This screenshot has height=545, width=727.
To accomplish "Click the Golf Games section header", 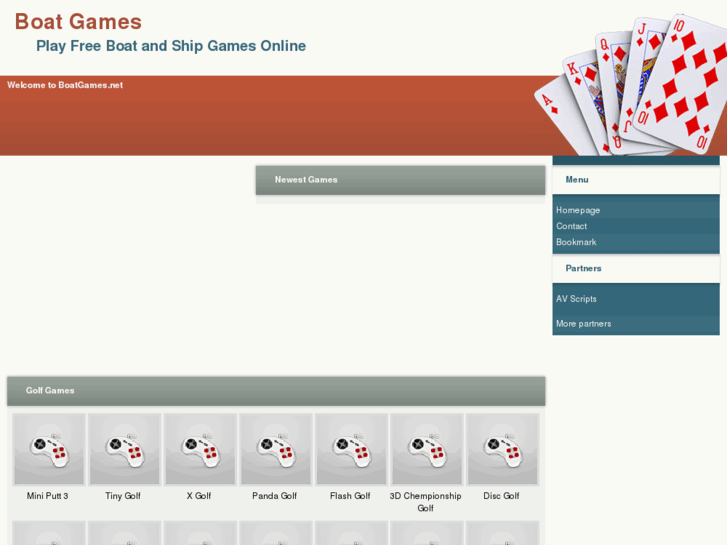I will coord(276,391).
